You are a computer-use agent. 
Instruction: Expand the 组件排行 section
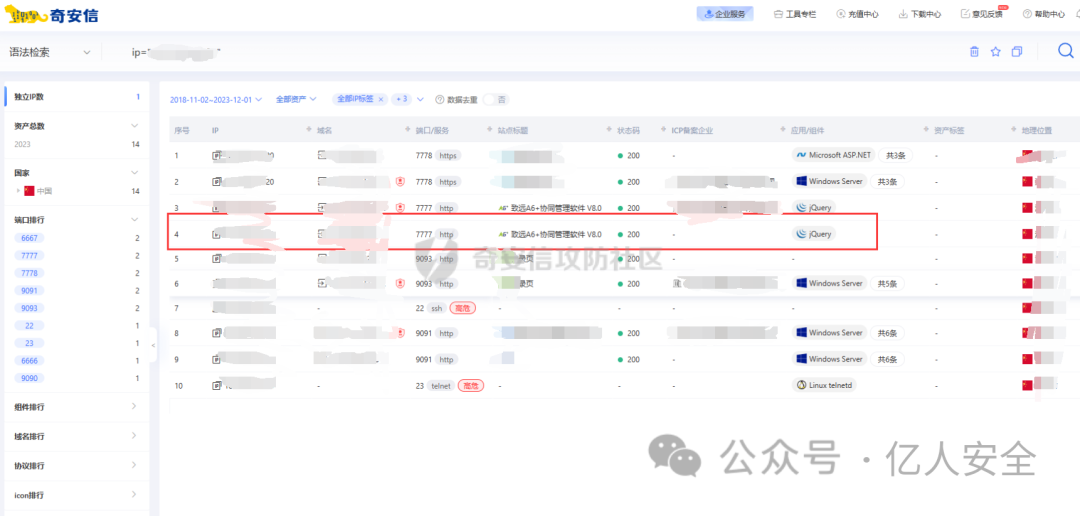134,406
